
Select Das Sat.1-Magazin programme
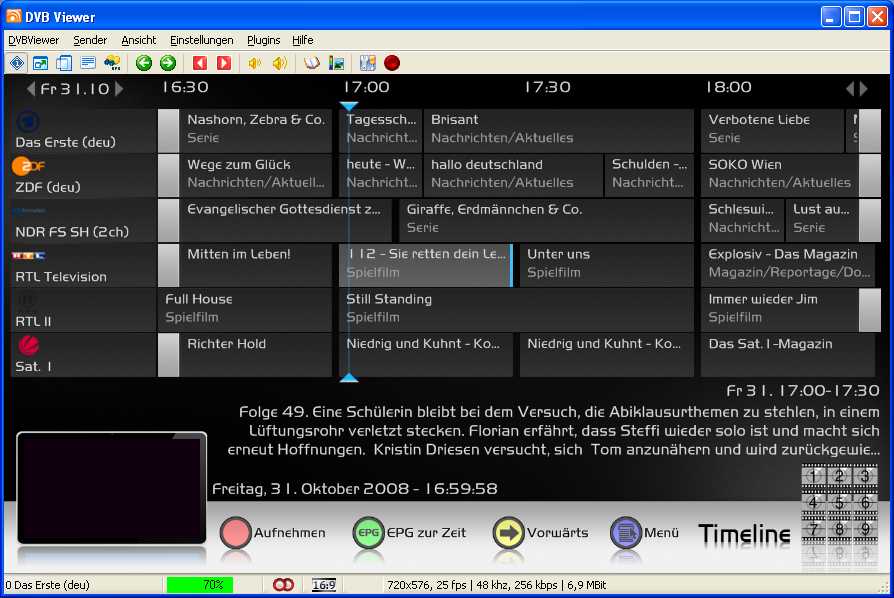(788, 355)
